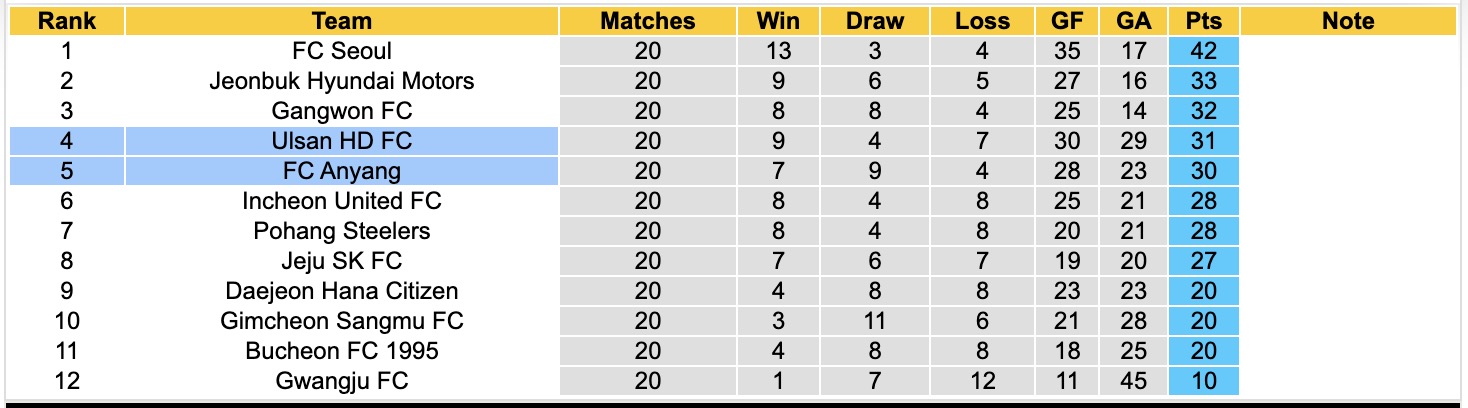Select the Pts column header
This screenshot has width=1468, height=408.
pyautogui.click(x=1203, y=21)
